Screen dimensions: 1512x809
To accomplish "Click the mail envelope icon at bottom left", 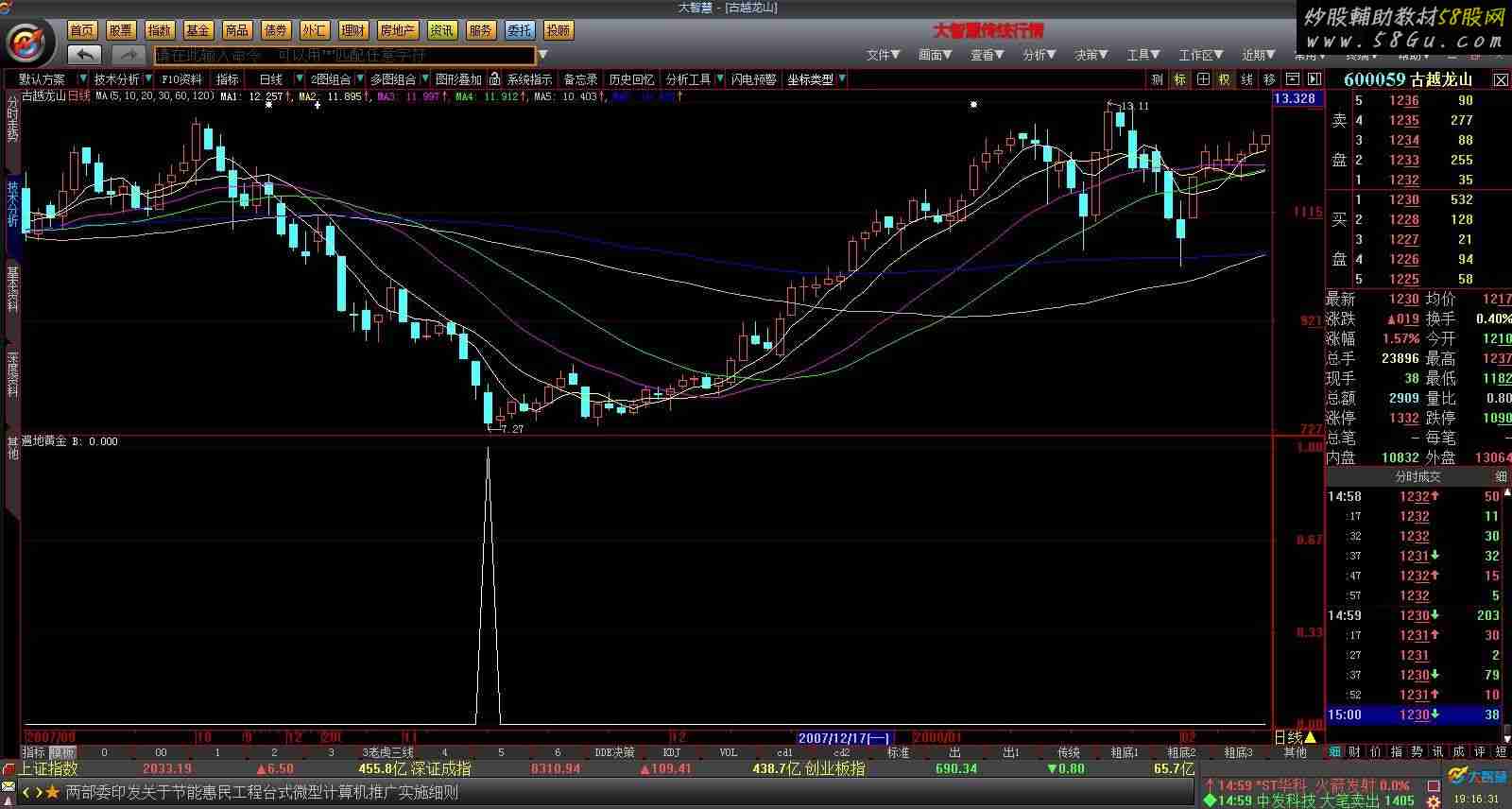I will (x=9, y=786).
